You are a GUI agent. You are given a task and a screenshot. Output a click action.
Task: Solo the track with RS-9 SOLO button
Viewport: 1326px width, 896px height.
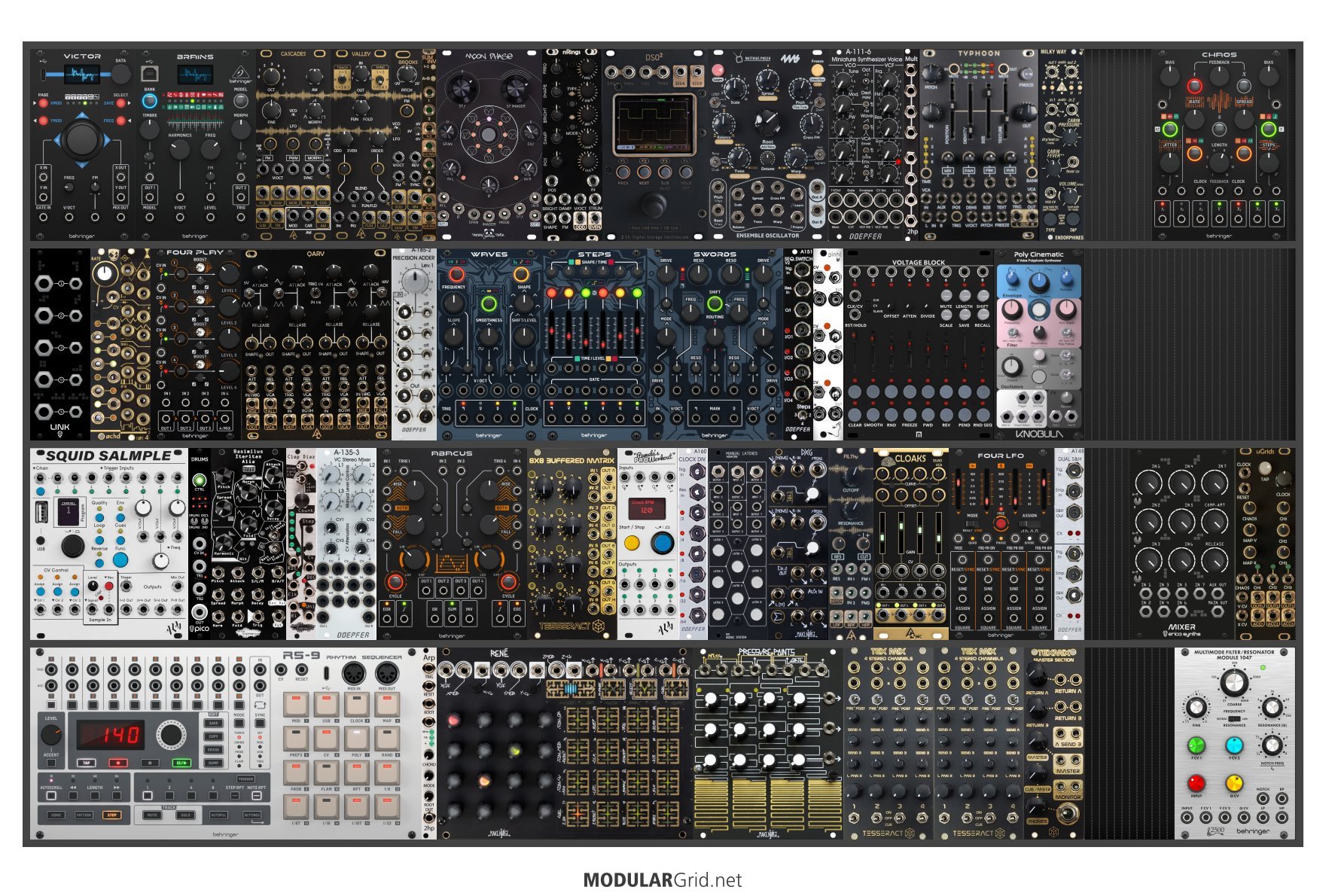[185, 815]
